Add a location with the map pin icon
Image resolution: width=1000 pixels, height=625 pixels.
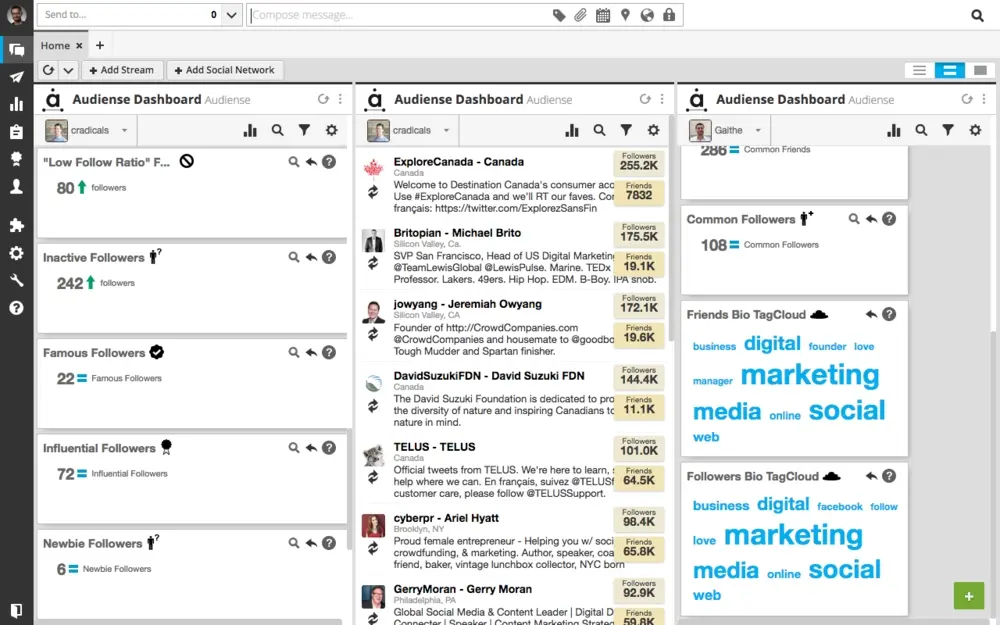(x=625, y=15)
